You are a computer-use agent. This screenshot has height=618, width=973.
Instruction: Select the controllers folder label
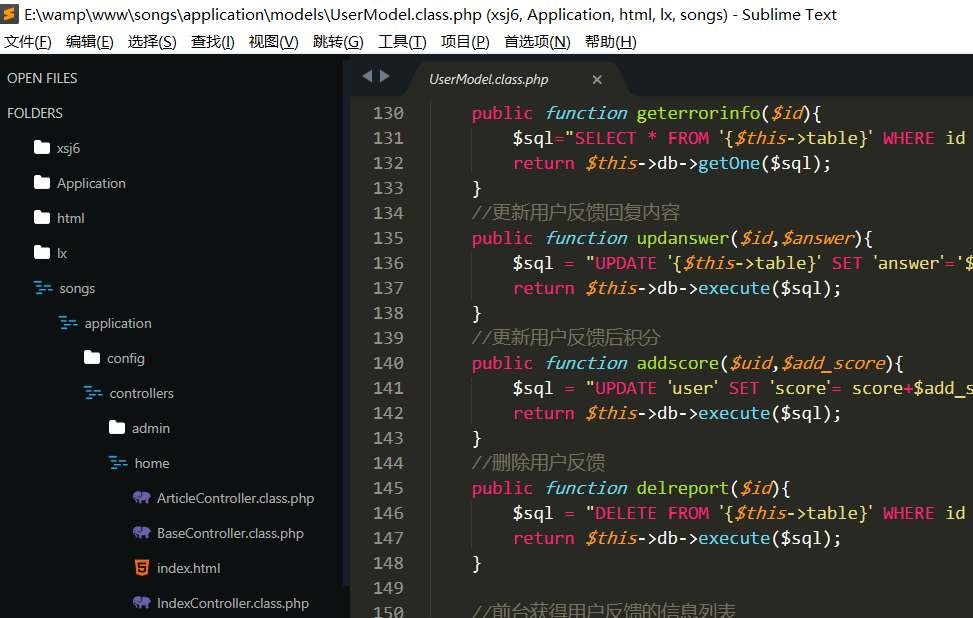pyautogui.click(x=141, y=393)
